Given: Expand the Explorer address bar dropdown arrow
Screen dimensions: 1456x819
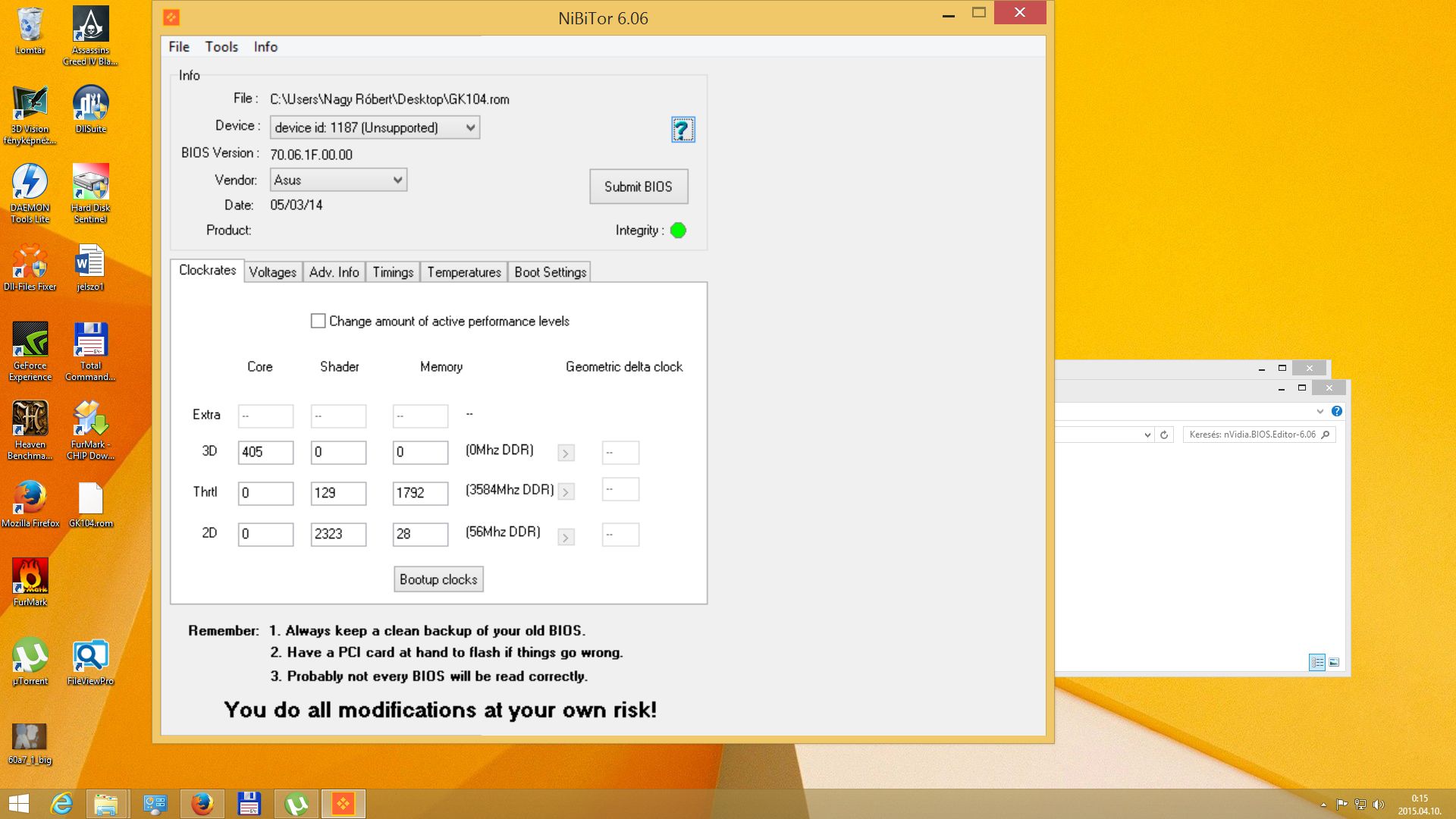Looking at the screenshot, I should [x=1147, y=435].
